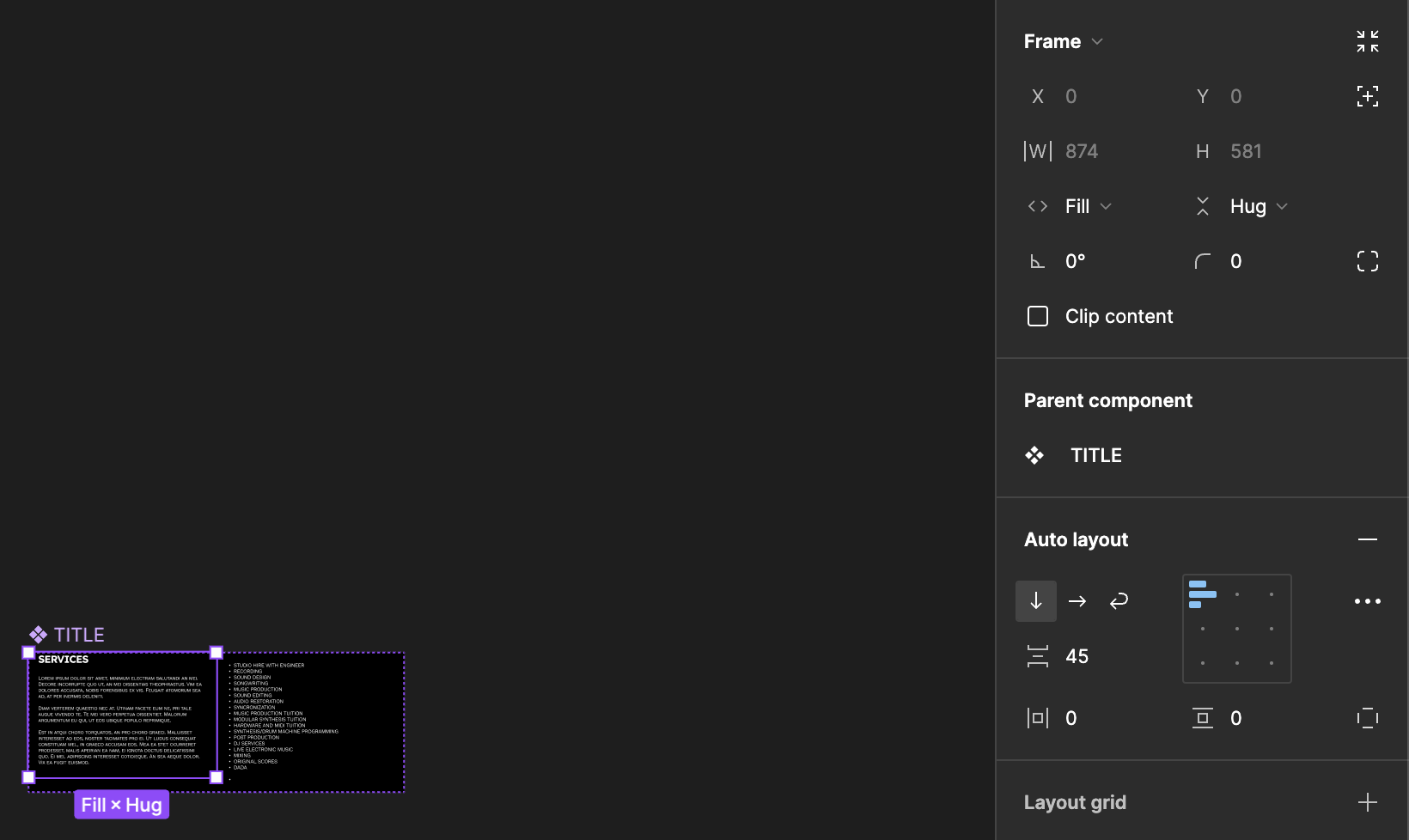Image resolution: width=1409 pixels, height=840 pixels.
Task: Toggle absolute position icon
Action: click(x=1368, y=96)
